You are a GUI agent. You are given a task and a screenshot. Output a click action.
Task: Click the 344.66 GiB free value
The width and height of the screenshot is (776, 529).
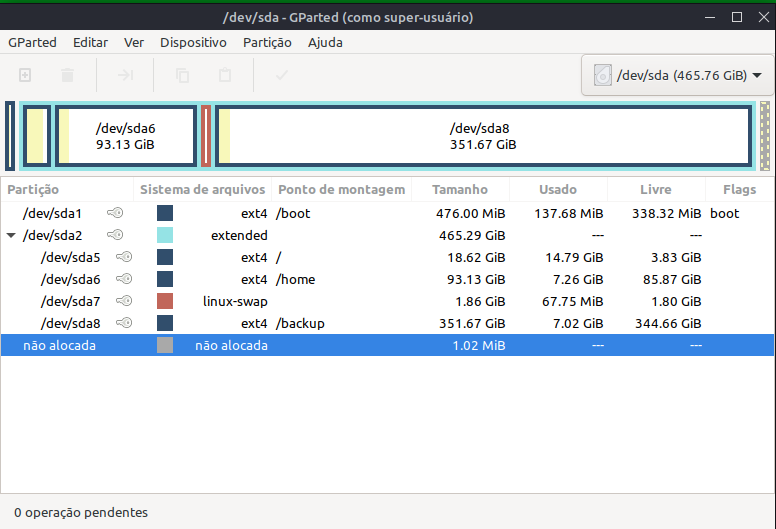[x=668, y=324]
